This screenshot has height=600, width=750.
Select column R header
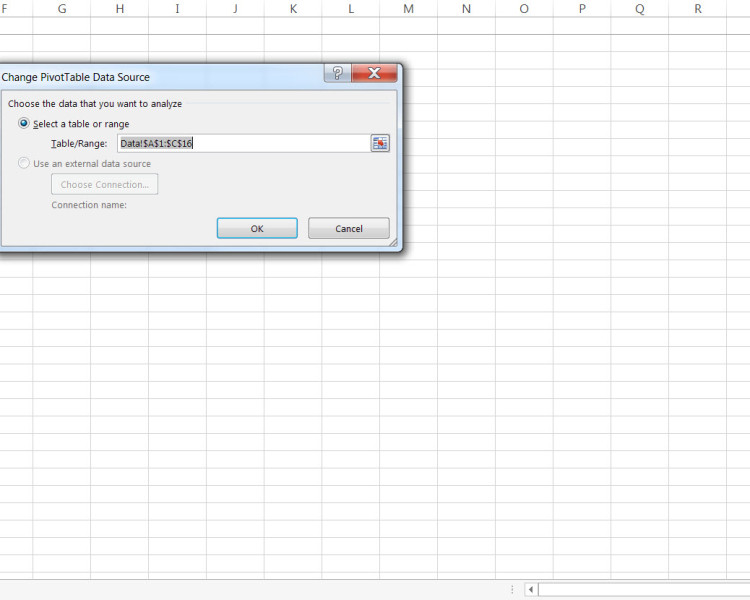coord(697,9)
